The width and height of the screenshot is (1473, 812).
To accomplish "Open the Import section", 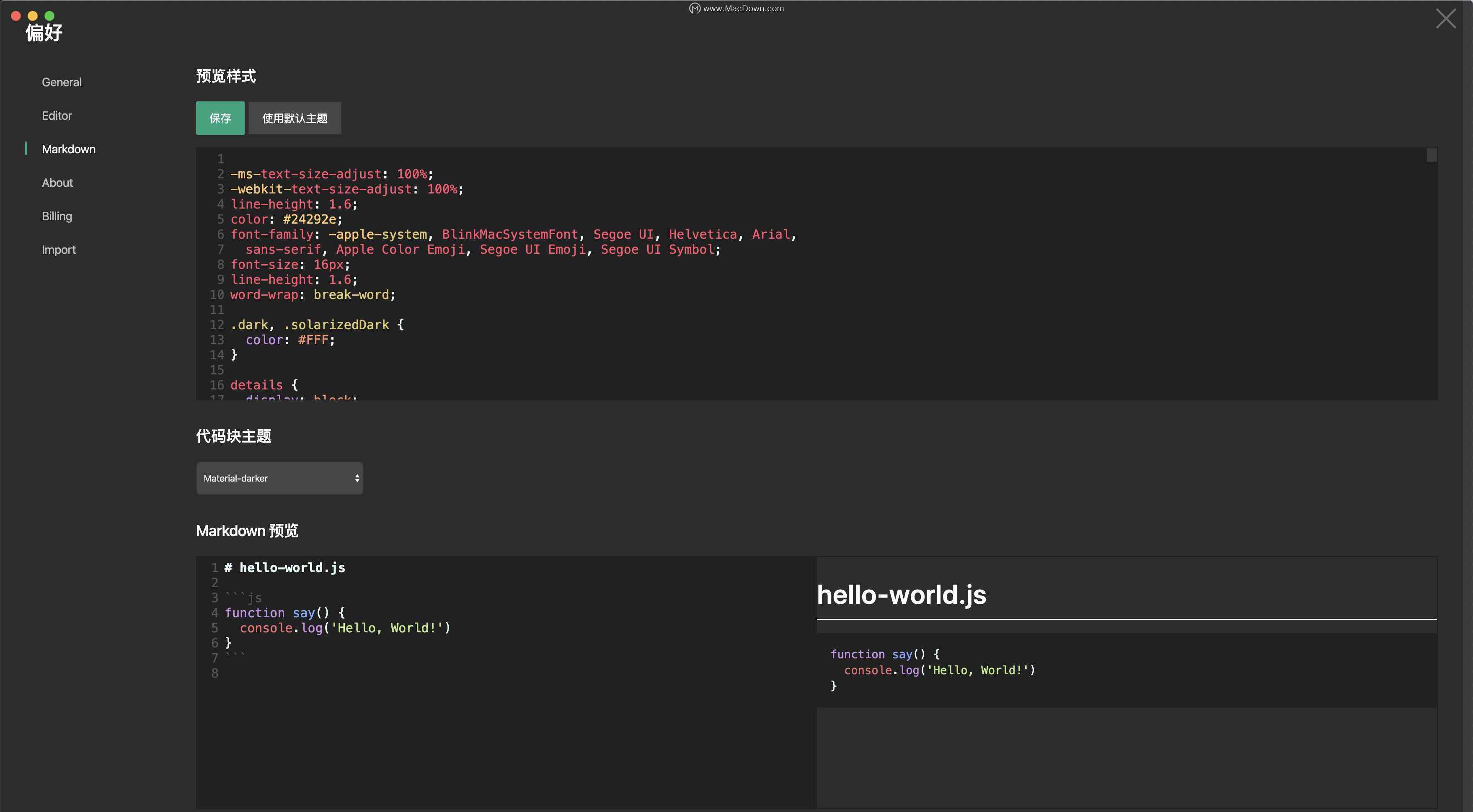I will [x=58, y=250].
